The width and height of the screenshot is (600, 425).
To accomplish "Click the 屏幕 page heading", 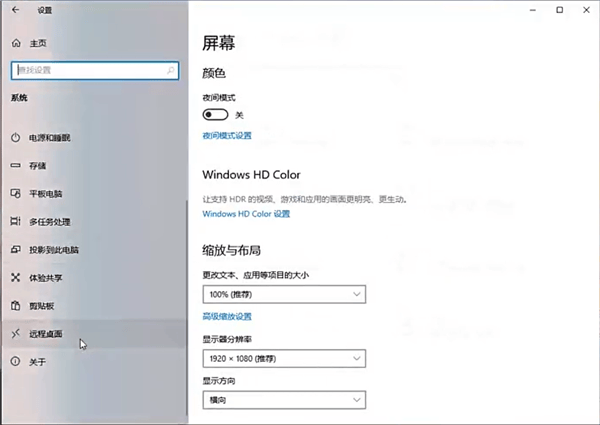I will click(x=218, y=43).
